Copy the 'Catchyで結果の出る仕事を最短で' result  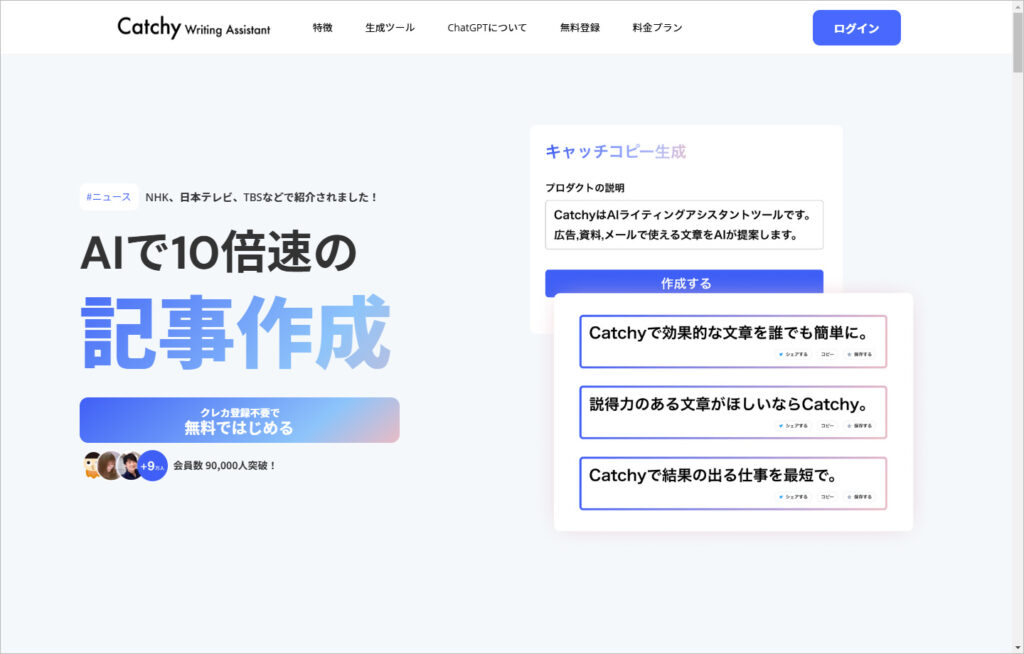point(827,497)
